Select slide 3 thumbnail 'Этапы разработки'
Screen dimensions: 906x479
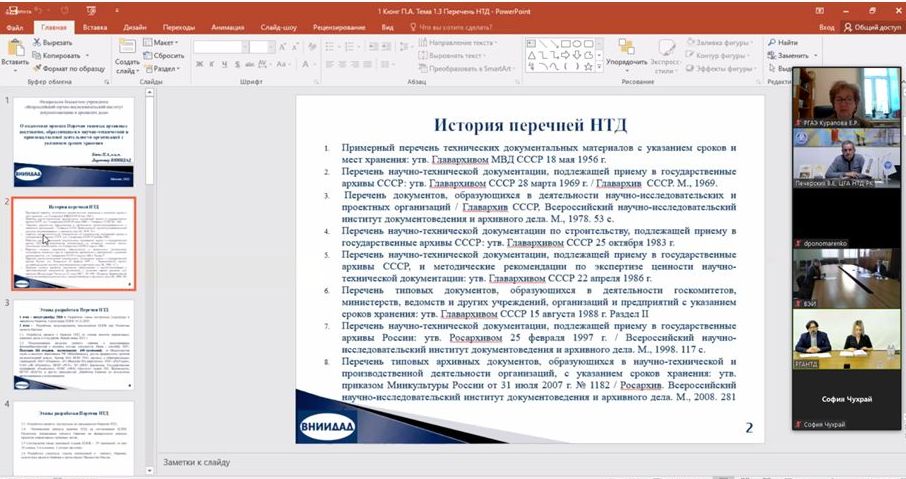pos(73,344)
